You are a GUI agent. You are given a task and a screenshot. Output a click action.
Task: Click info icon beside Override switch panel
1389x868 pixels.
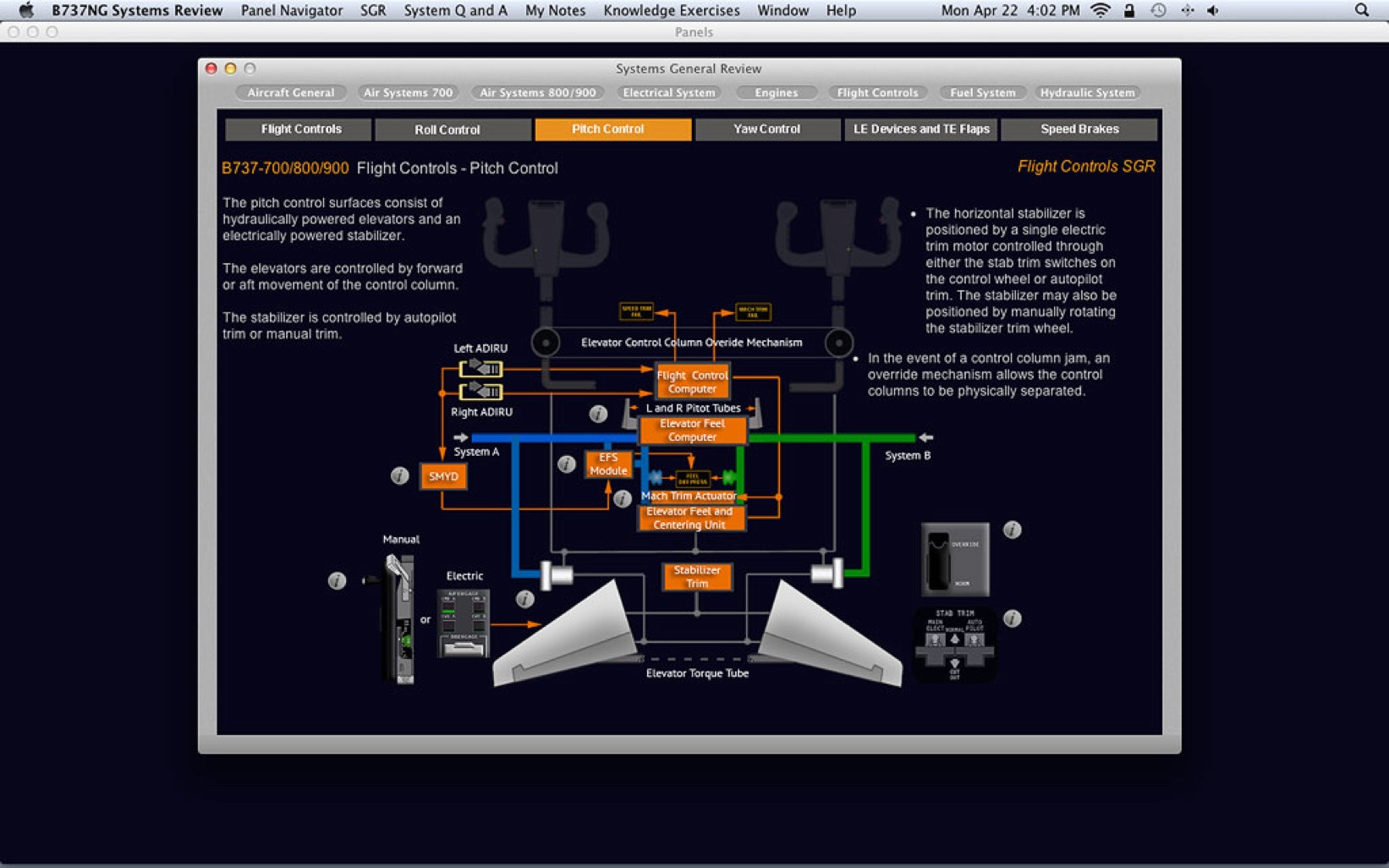point(1012,530)
